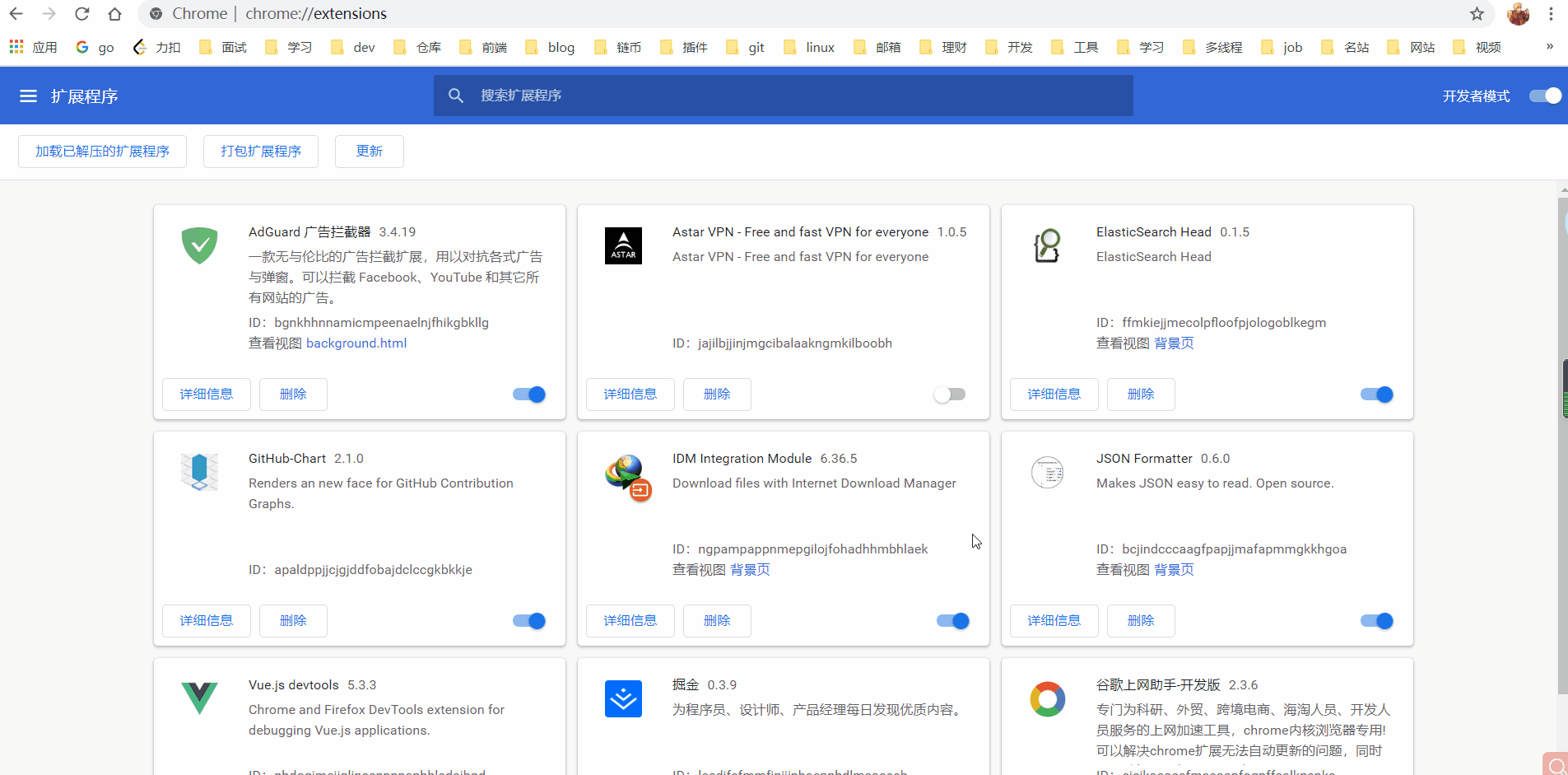The height and width of the screenshot is (775, 1568).
Task: Go to the home page icon
Action: pos(114,14)
